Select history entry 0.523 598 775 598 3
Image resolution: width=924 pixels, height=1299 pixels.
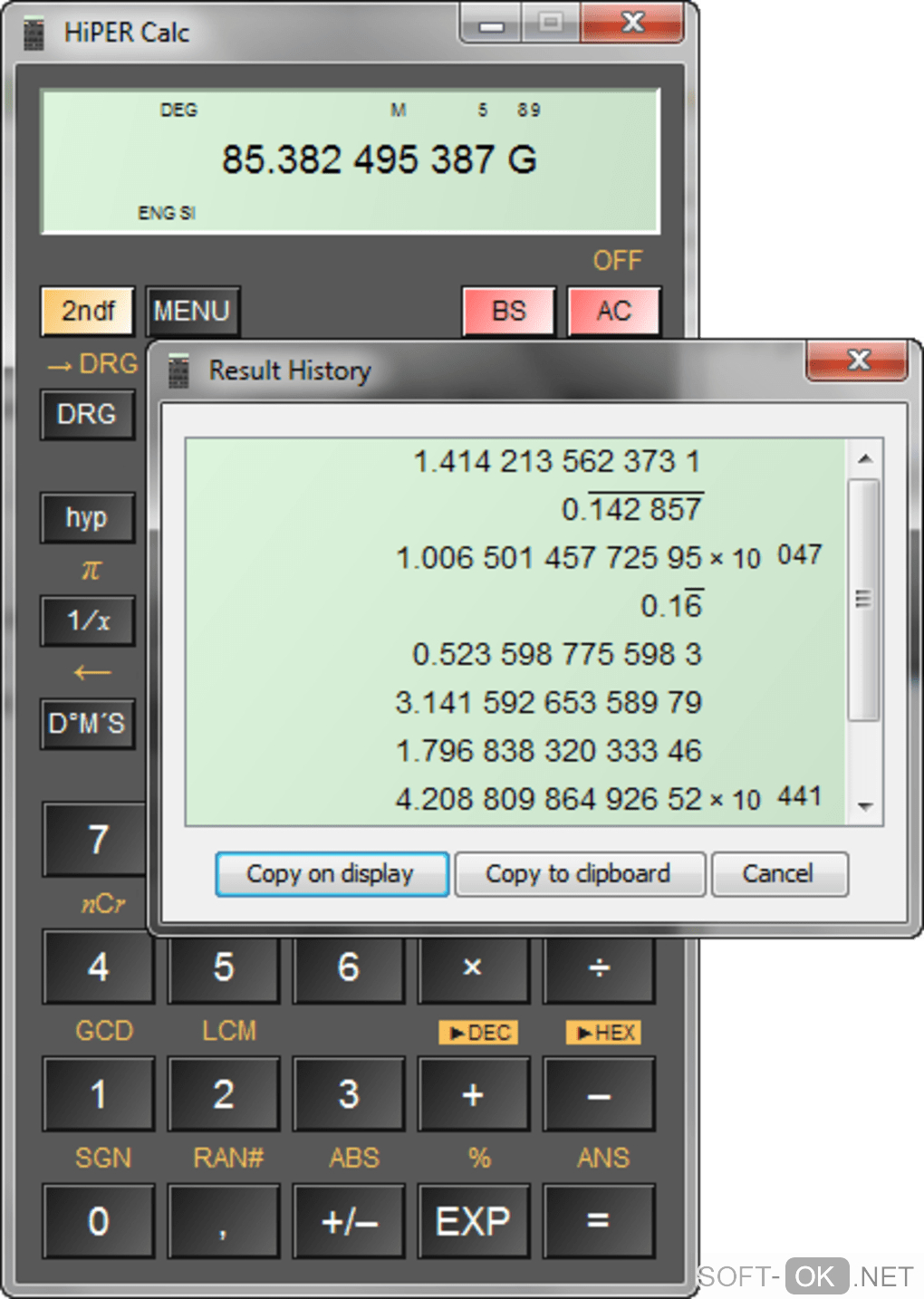[x=515, y=654]
